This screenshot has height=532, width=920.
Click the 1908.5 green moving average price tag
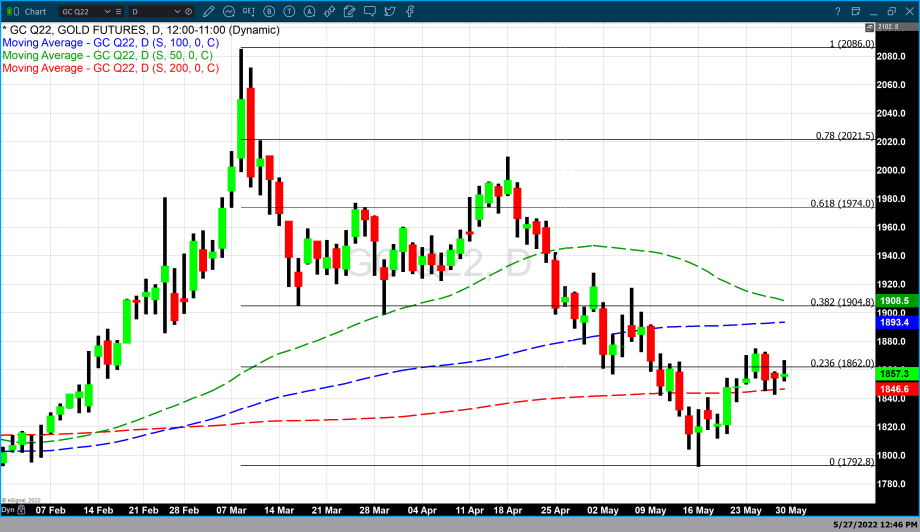(x=895, y=300)
